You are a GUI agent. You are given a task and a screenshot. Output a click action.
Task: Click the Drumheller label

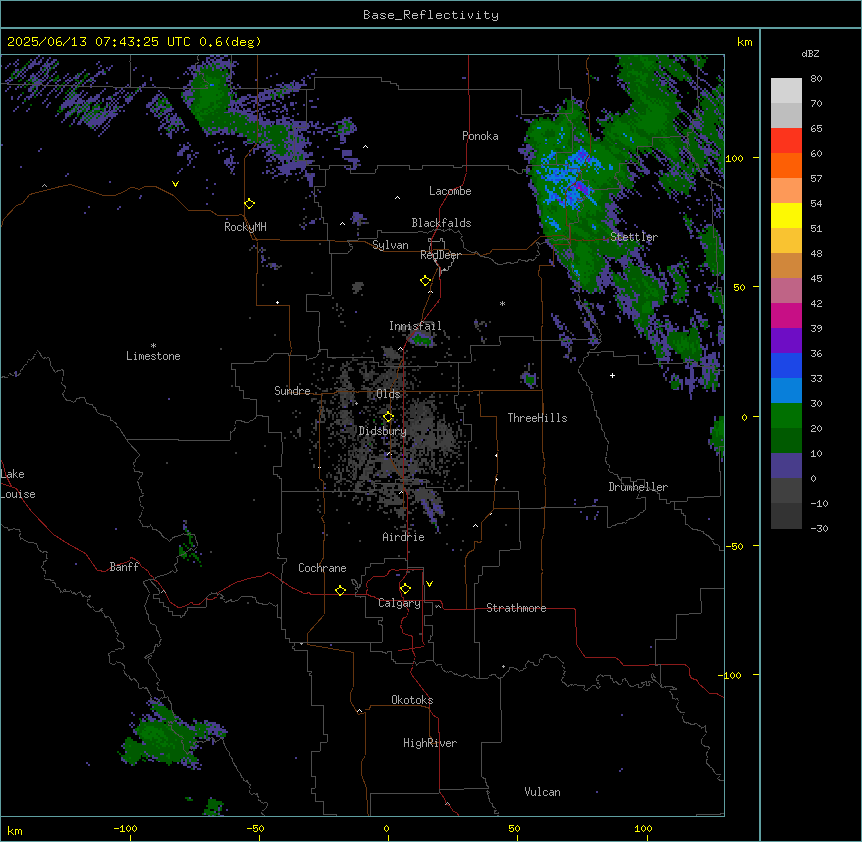pyautogui.click(x=638, y=487)
